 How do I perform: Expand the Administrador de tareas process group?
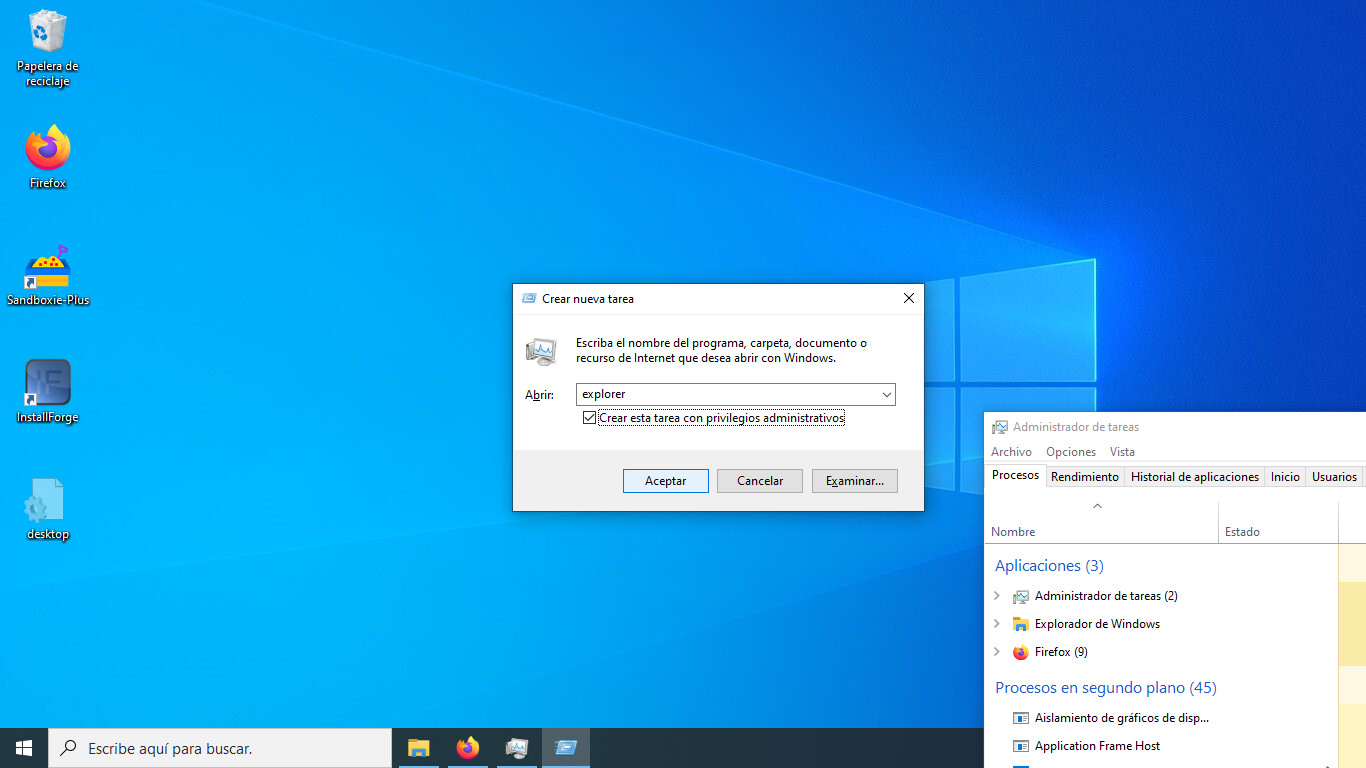click(997, 596)
